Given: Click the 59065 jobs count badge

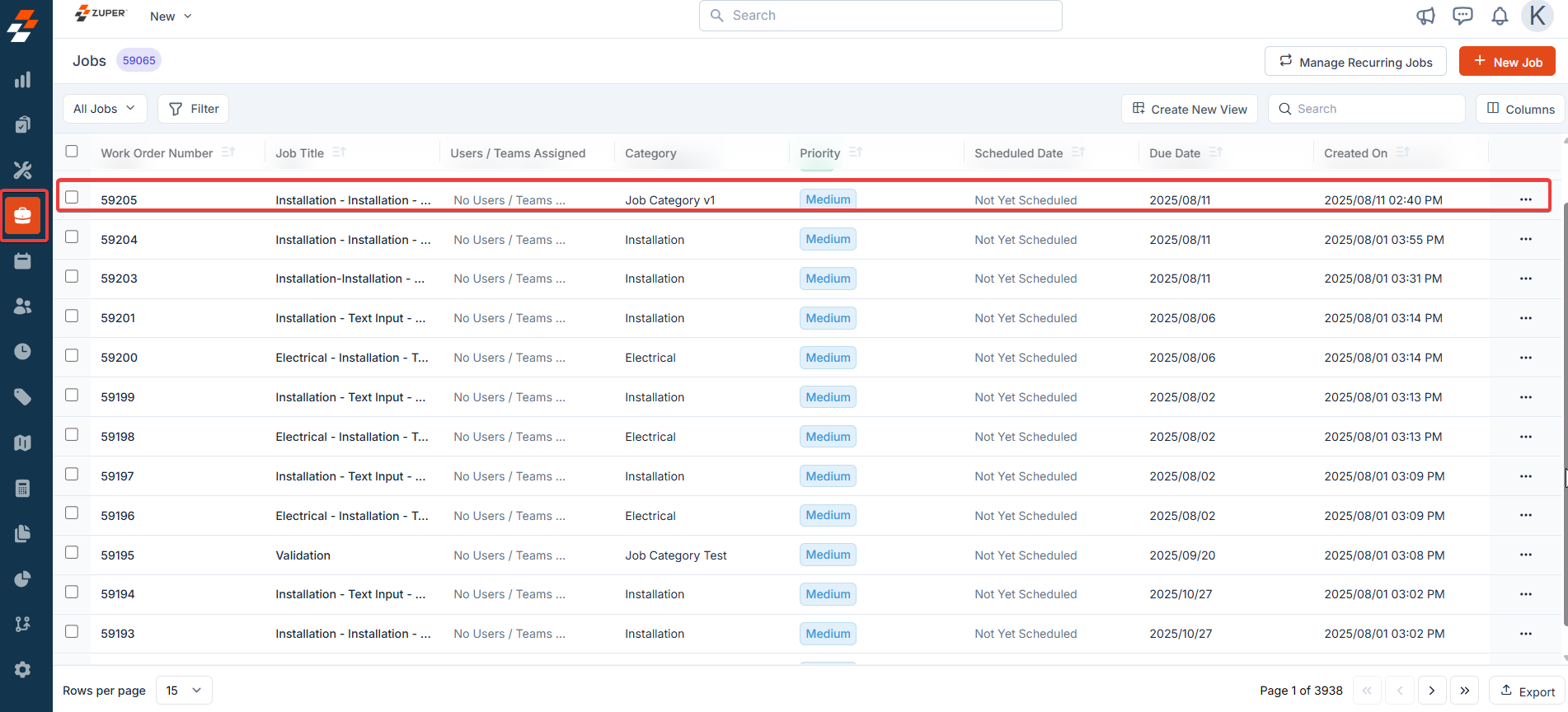Looking at the screenshot, I should 139,60.
